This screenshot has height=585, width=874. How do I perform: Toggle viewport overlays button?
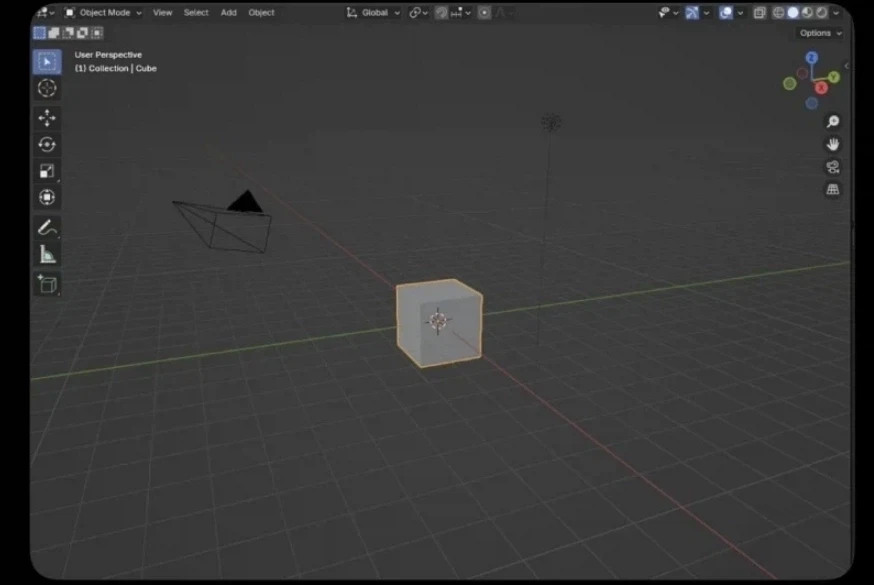725,12
